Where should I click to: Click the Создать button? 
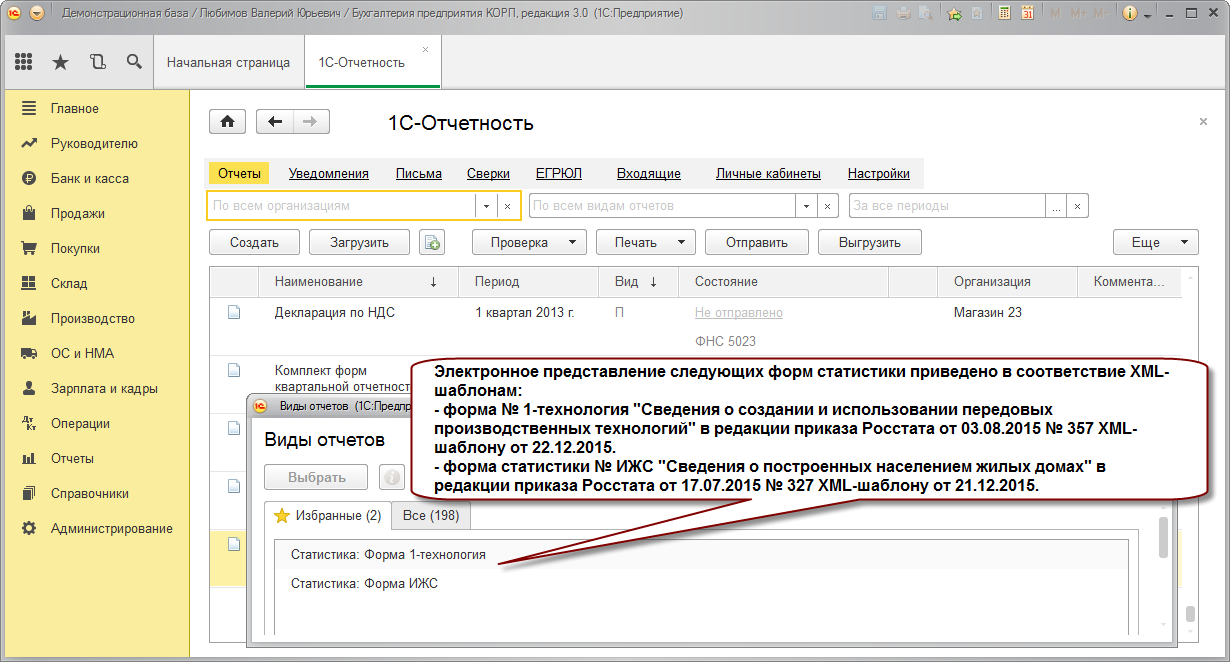tap(254, 242)
